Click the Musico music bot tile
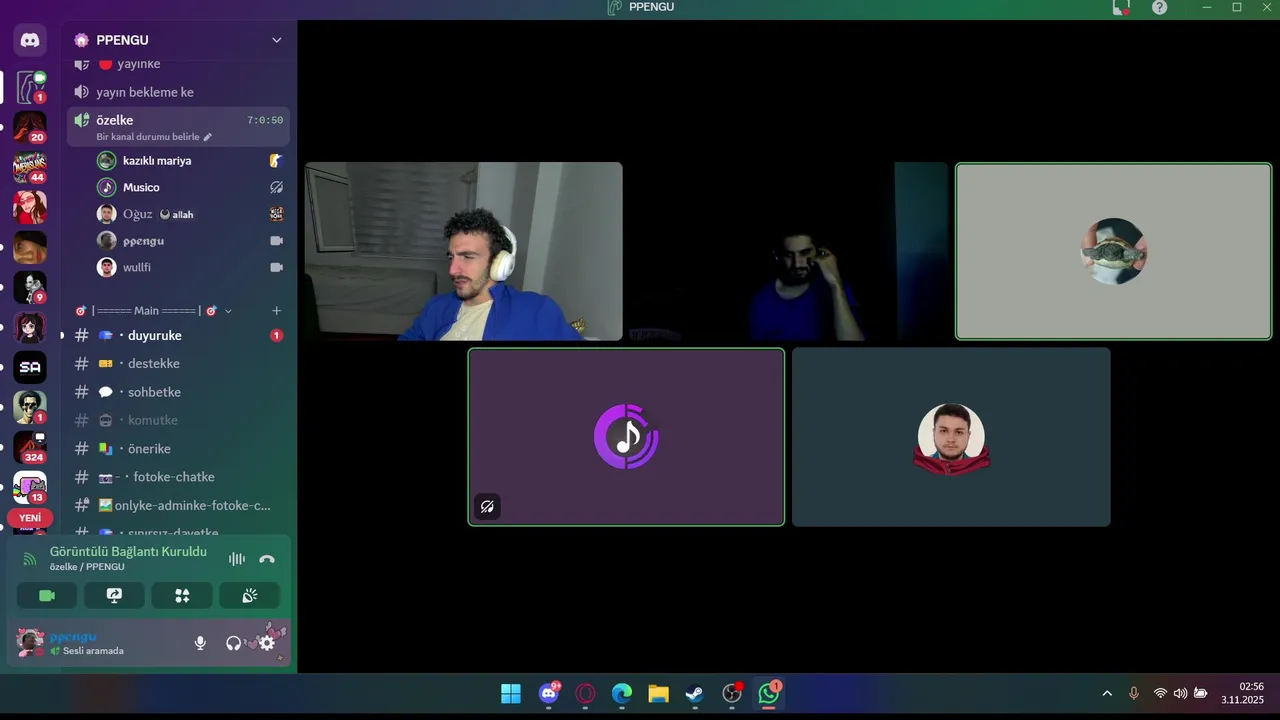1280x720 pixels. pos(626,437)
